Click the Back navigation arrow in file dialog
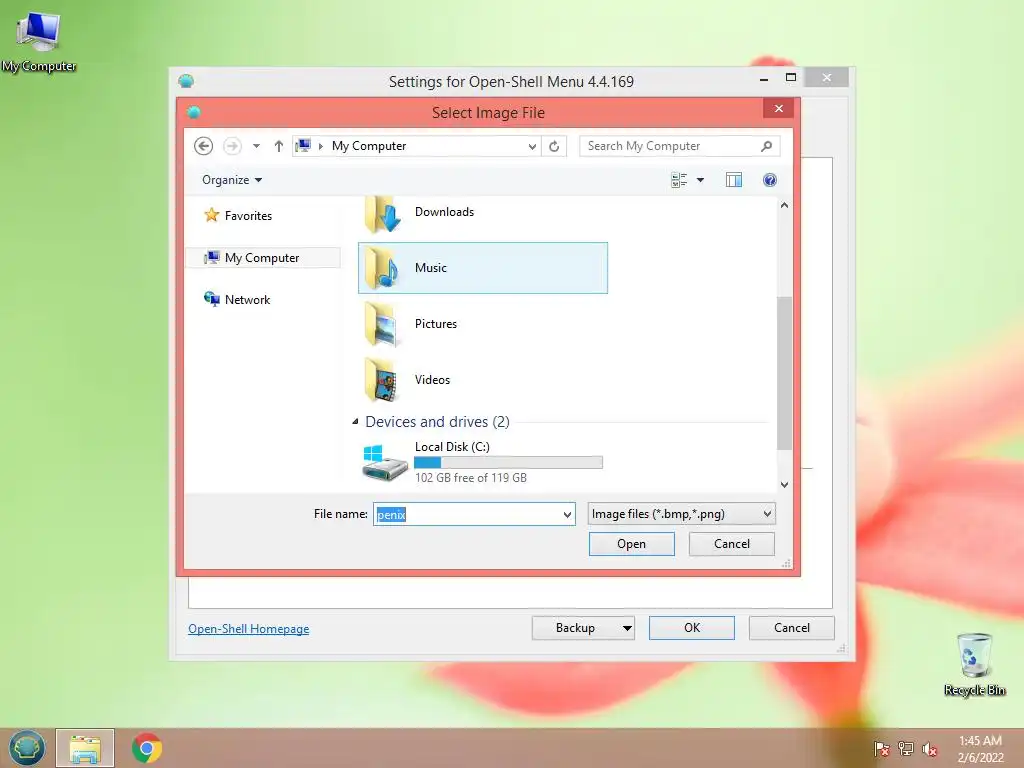 (x=204, y=146)
